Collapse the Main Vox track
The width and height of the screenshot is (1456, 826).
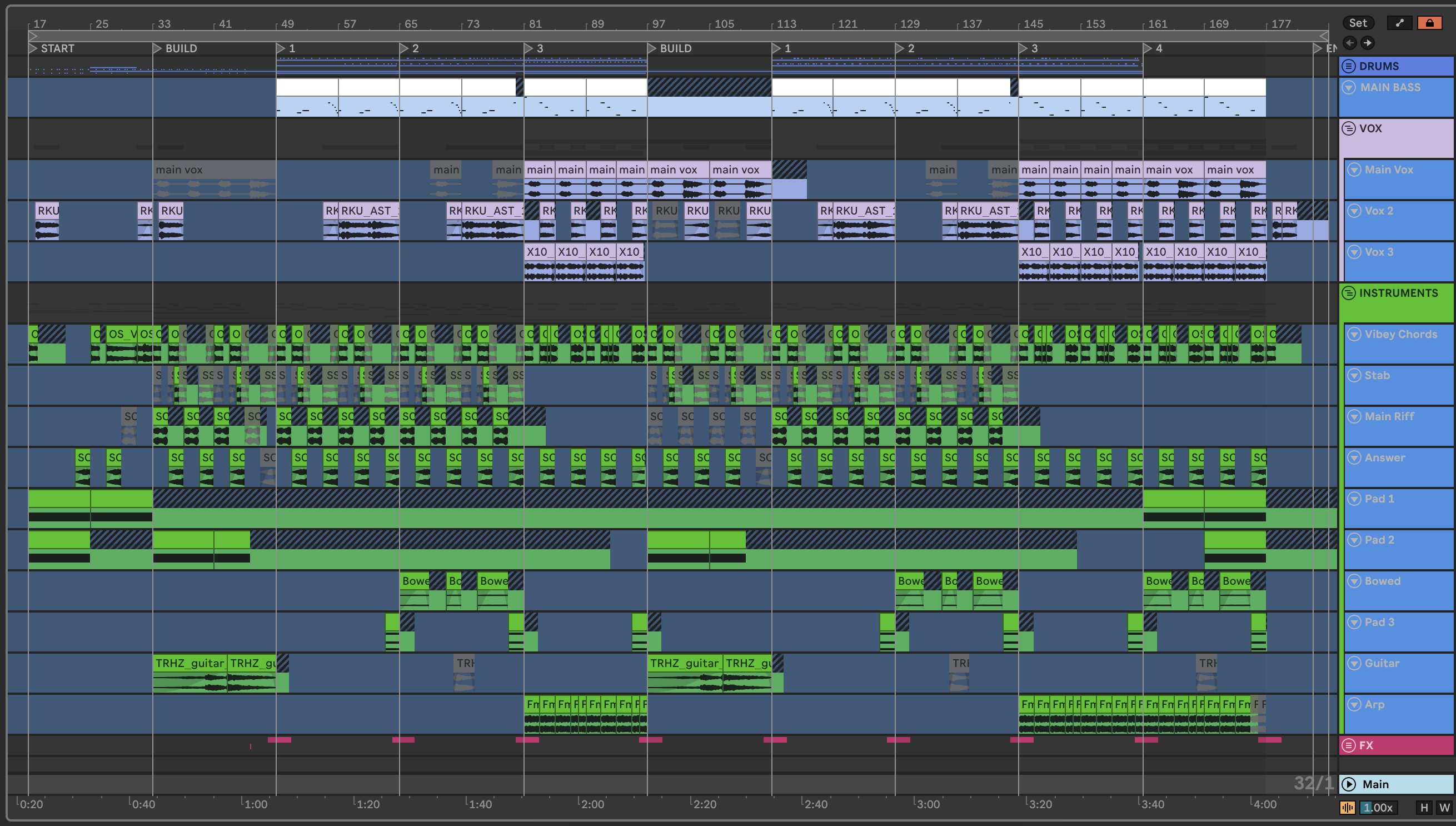(1354, 170)
